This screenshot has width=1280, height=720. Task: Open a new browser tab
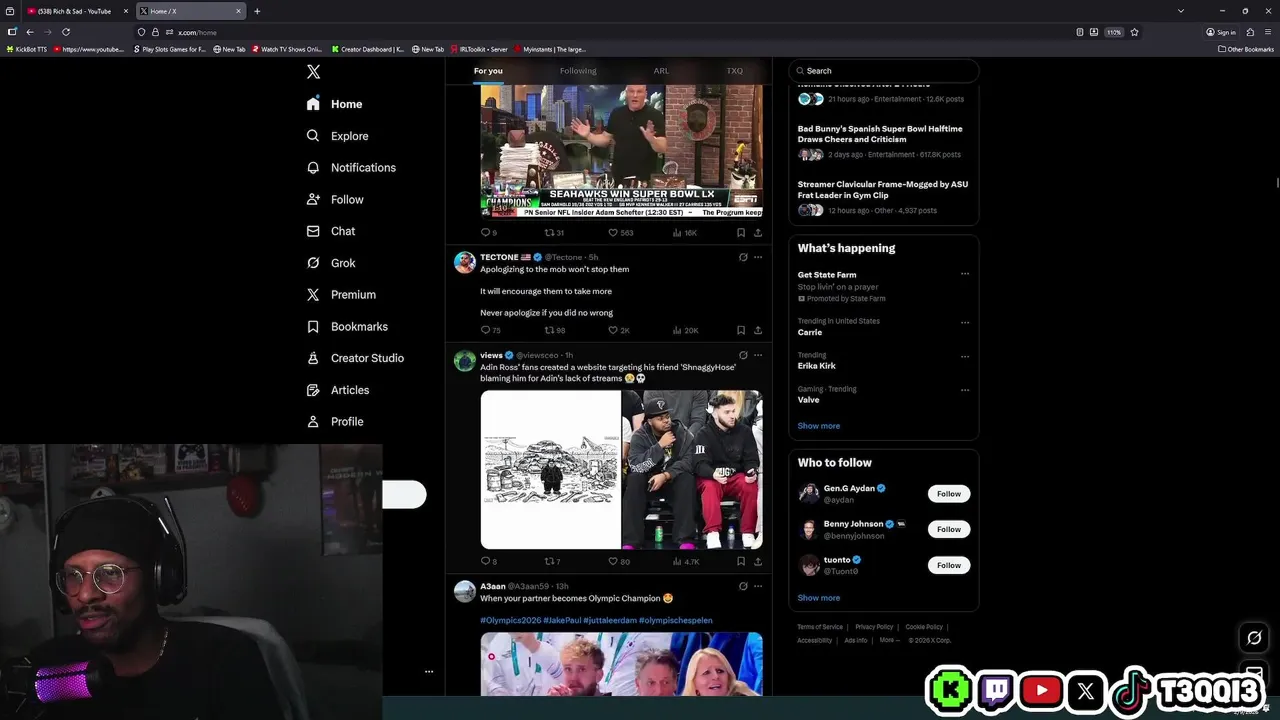[257, 11]
